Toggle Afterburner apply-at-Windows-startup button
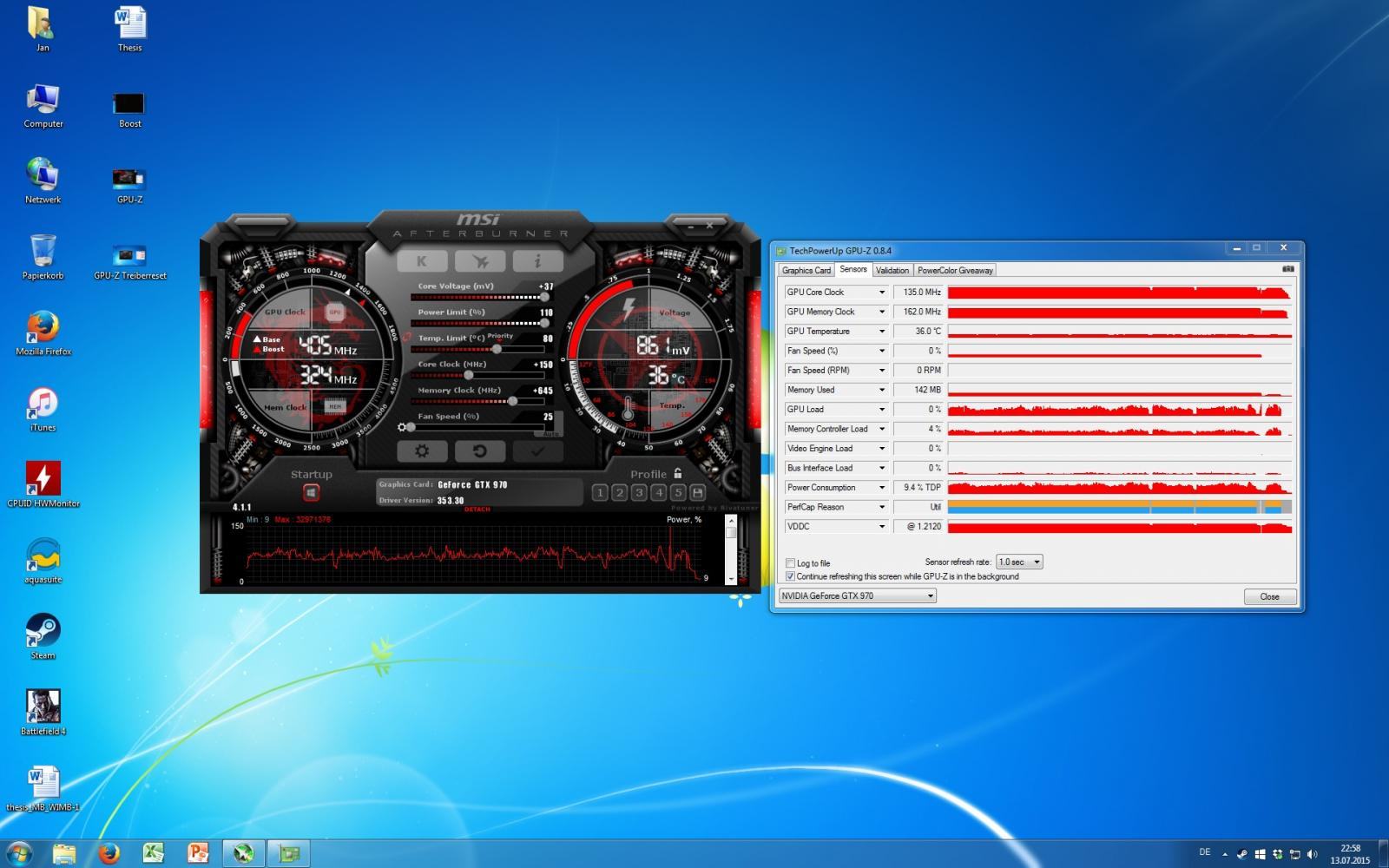1389x868 pixels. [311, 493]
